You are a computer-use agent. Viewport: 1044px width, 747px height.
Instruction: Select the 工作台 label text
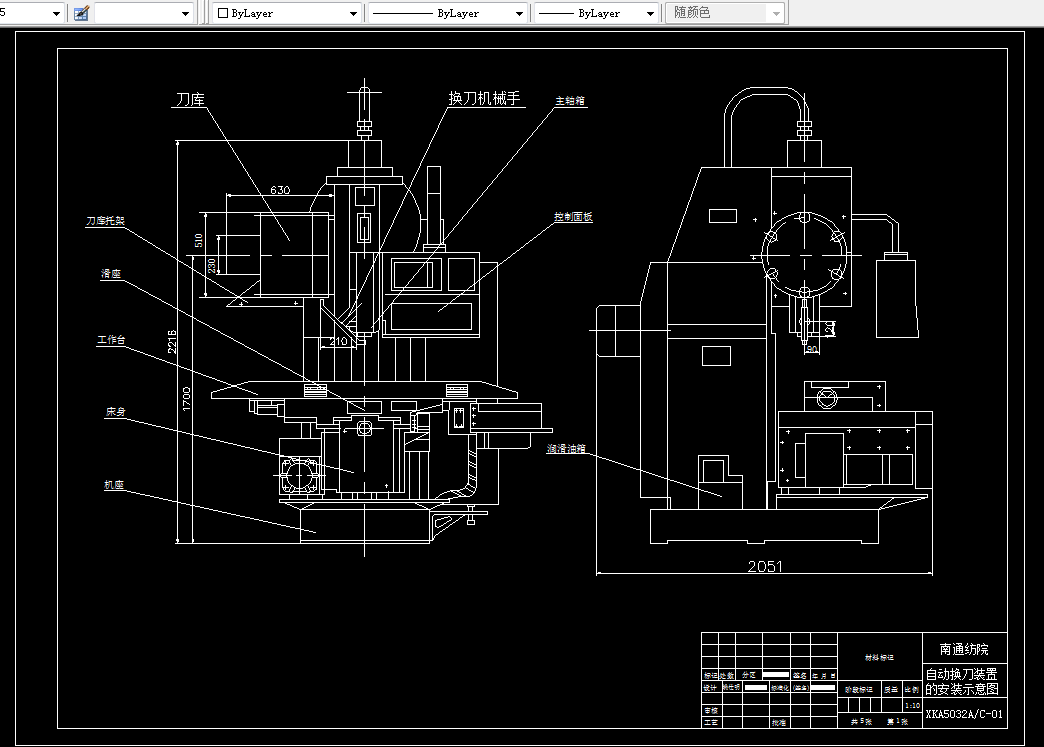[x=111, y=340]
